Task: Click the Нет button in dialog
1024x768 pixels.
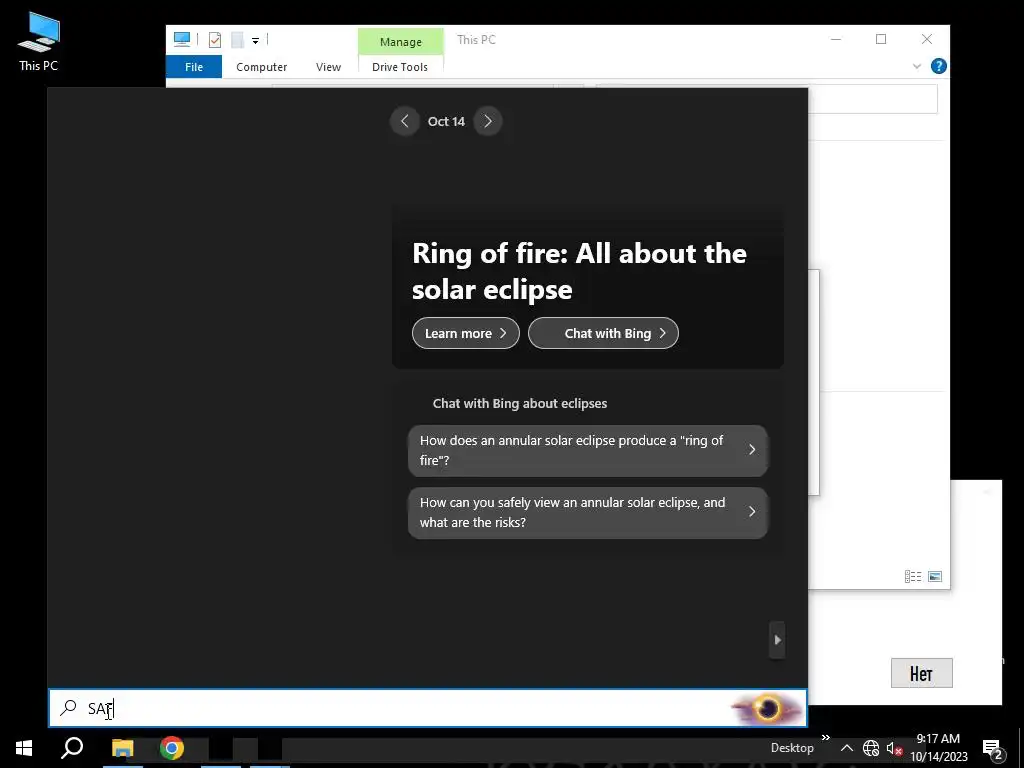Action: tap(921, 673)
